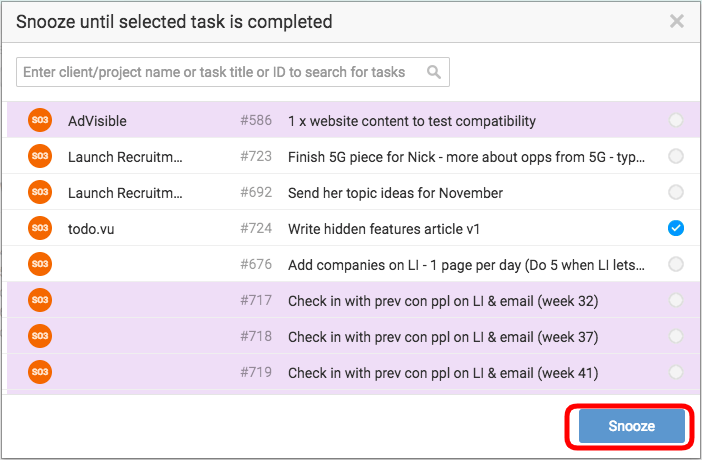The width and height of the screenshot is (702, 460).
Task: Click task title 'Write hidden features article v1'
Action: click(384, 229)
